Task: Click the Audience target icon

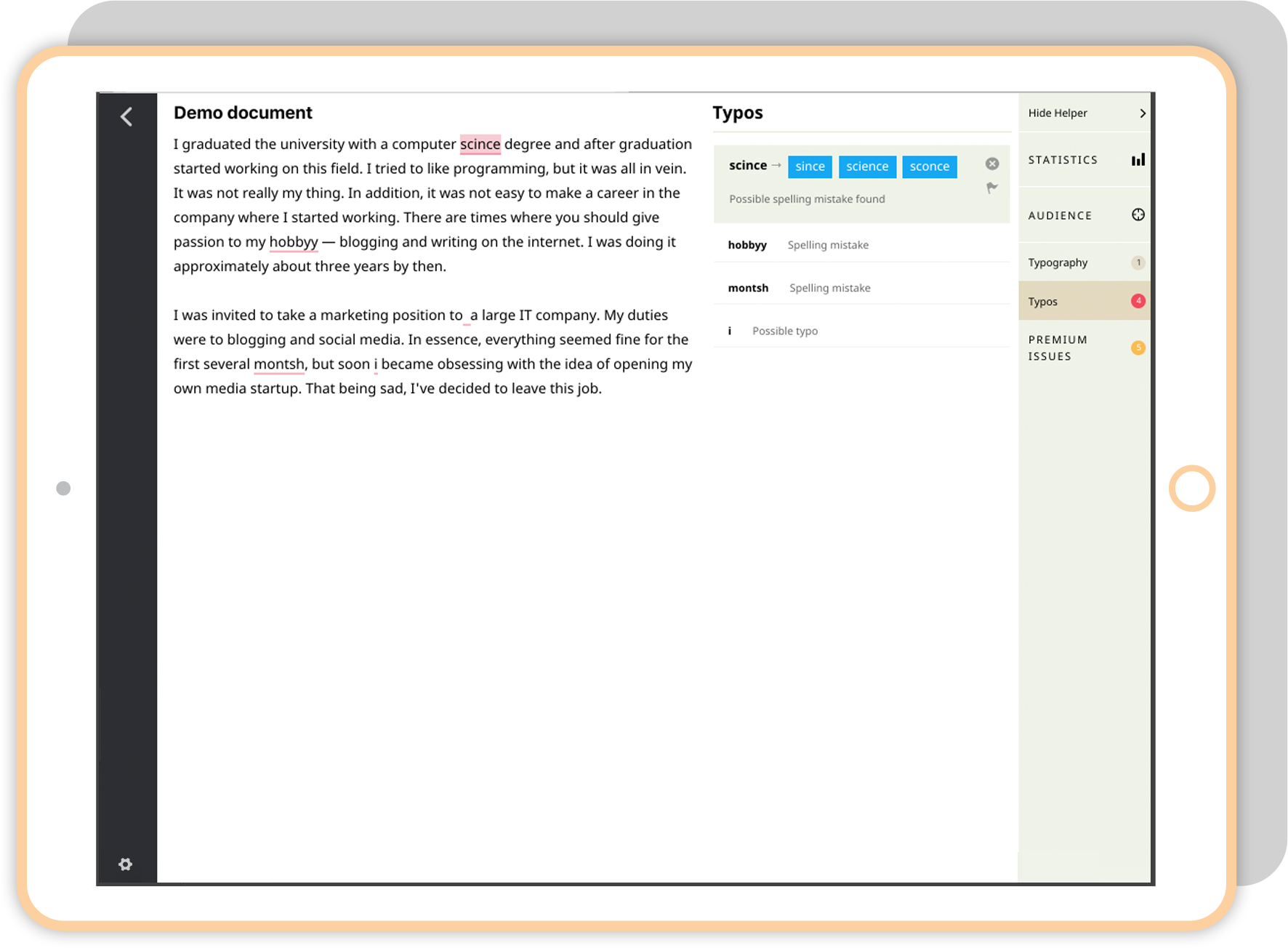Action: (1138, 214)
